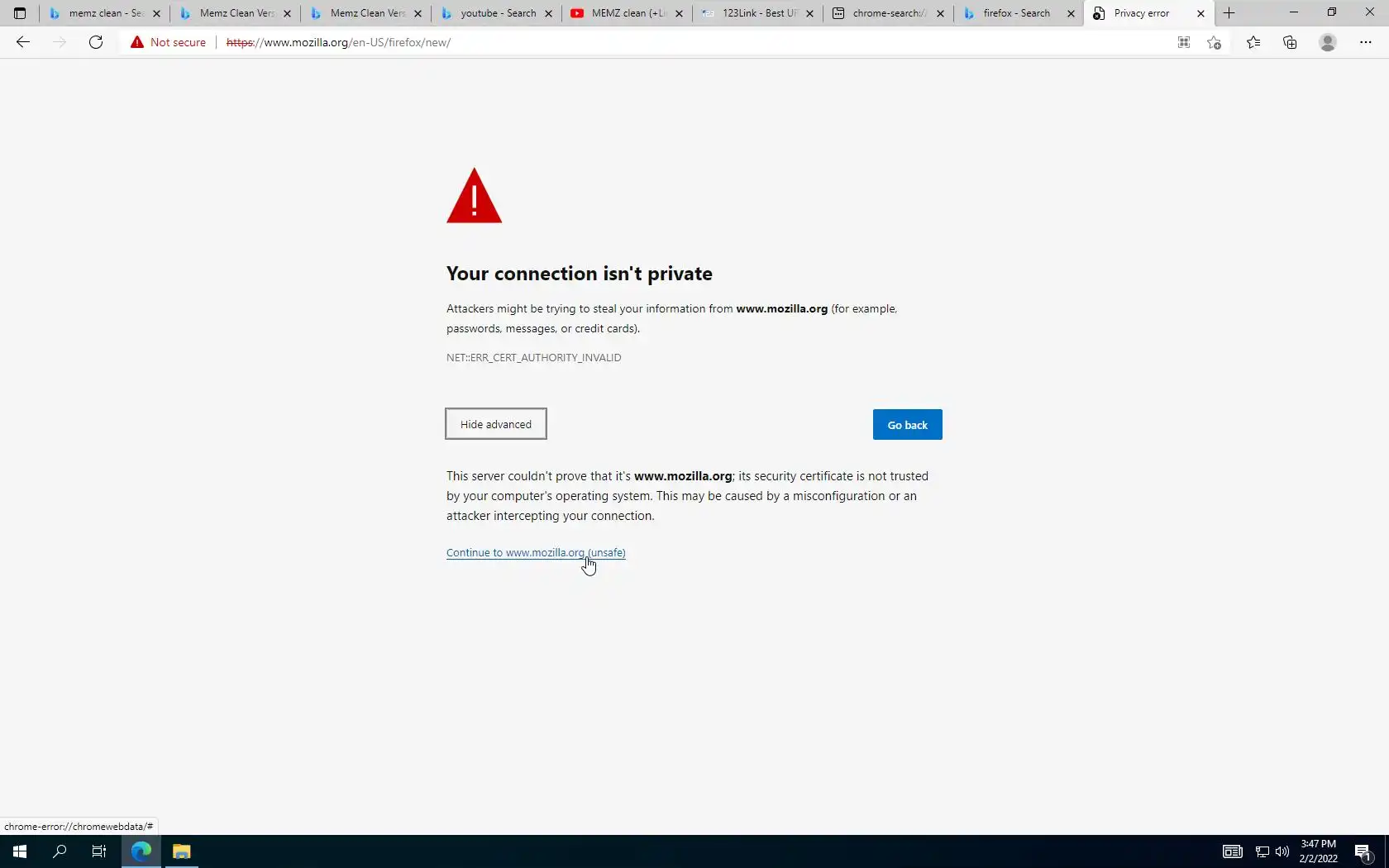Open the Collections icon

[1290, 42]
